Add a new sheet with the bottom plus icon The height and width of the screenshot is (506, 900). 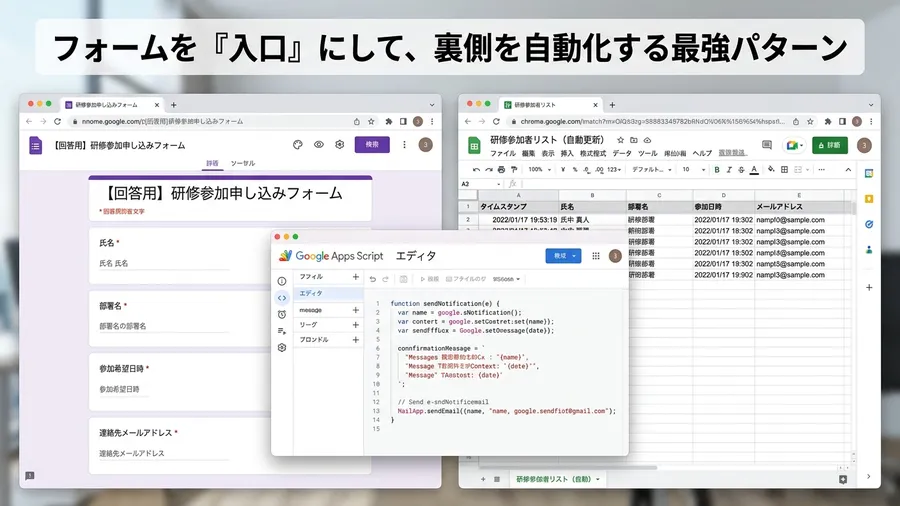[x=483, y=480]
